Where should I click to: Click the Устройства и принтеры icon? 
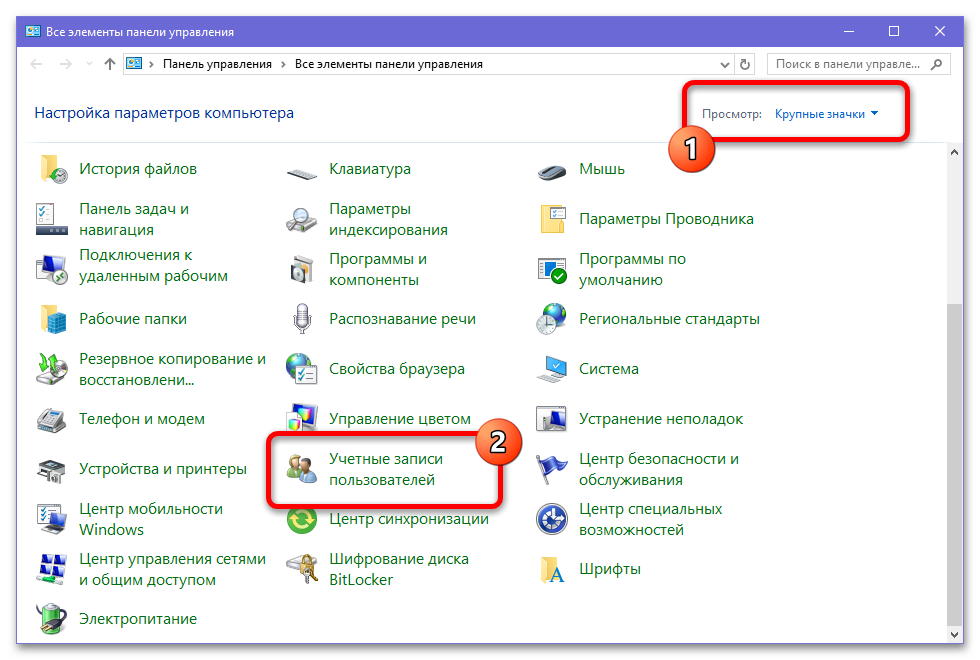click(52, 470)
